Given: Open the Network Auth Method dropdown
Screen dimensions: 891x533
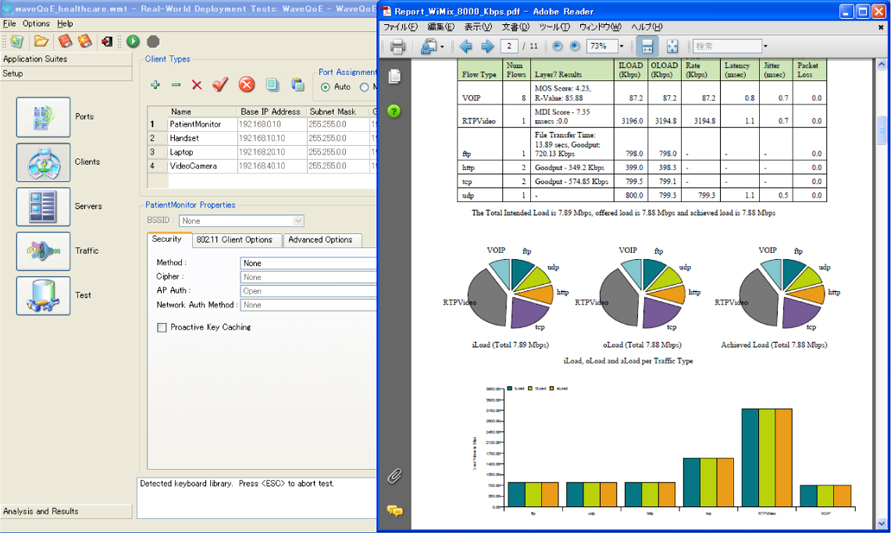Looking at the screenshot, I should click(309, 305).
